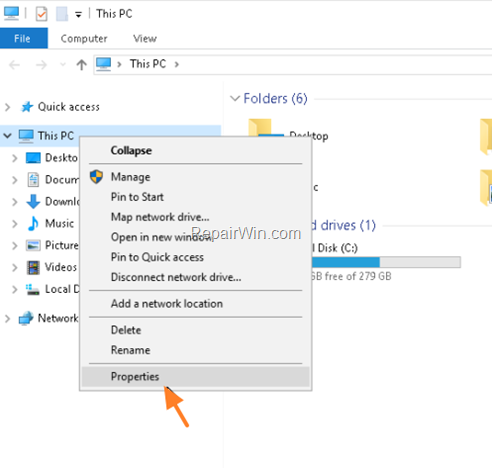Click Pin to Quick access entry
Image resolution: width=492 pixels, height=468 pixels.
point(195,257)
